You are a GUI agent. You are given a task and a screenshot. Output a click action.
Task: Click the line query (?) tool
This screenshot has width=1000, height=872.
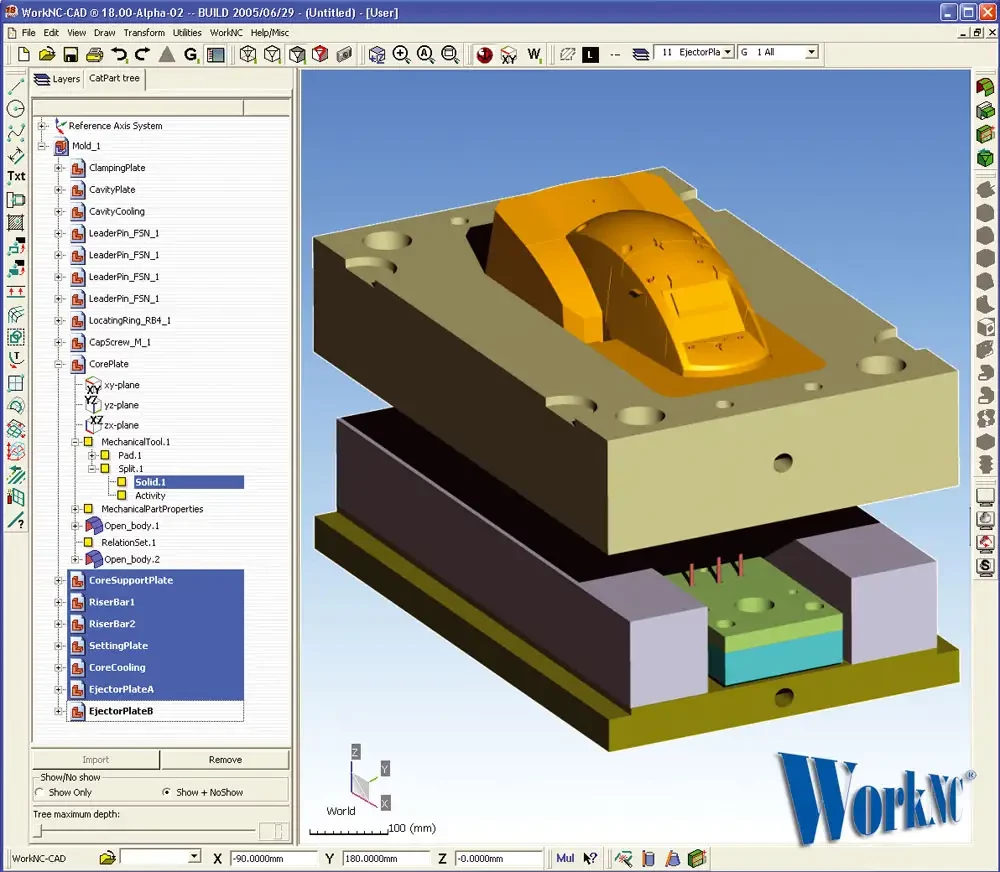tap(16, 521)
